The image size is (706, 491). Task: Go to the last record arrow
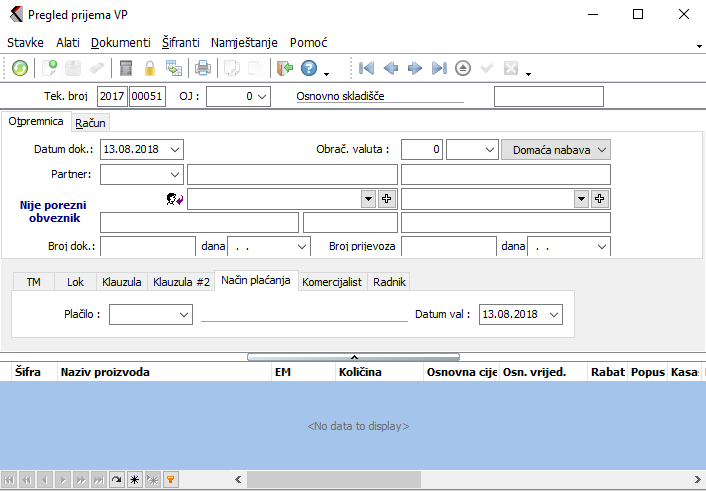(438, 69)
